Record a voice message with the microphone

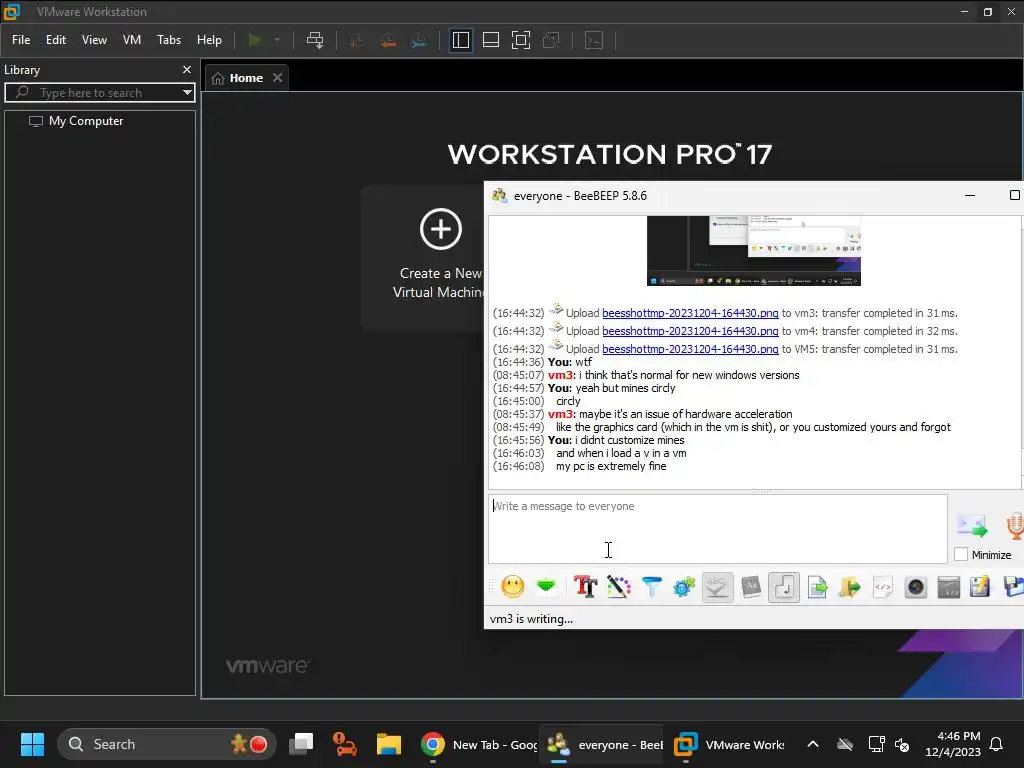1015,525
